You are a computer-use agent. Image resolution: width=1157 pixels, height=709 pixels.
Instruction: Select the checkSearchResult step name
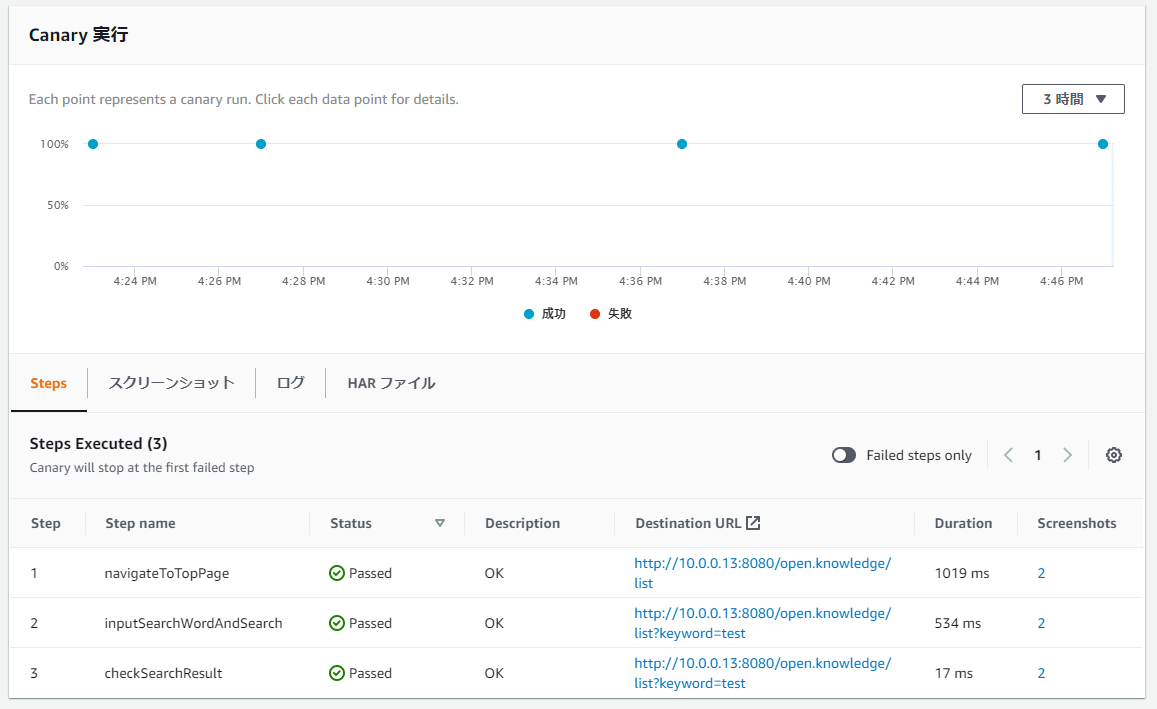pos(163,674)
